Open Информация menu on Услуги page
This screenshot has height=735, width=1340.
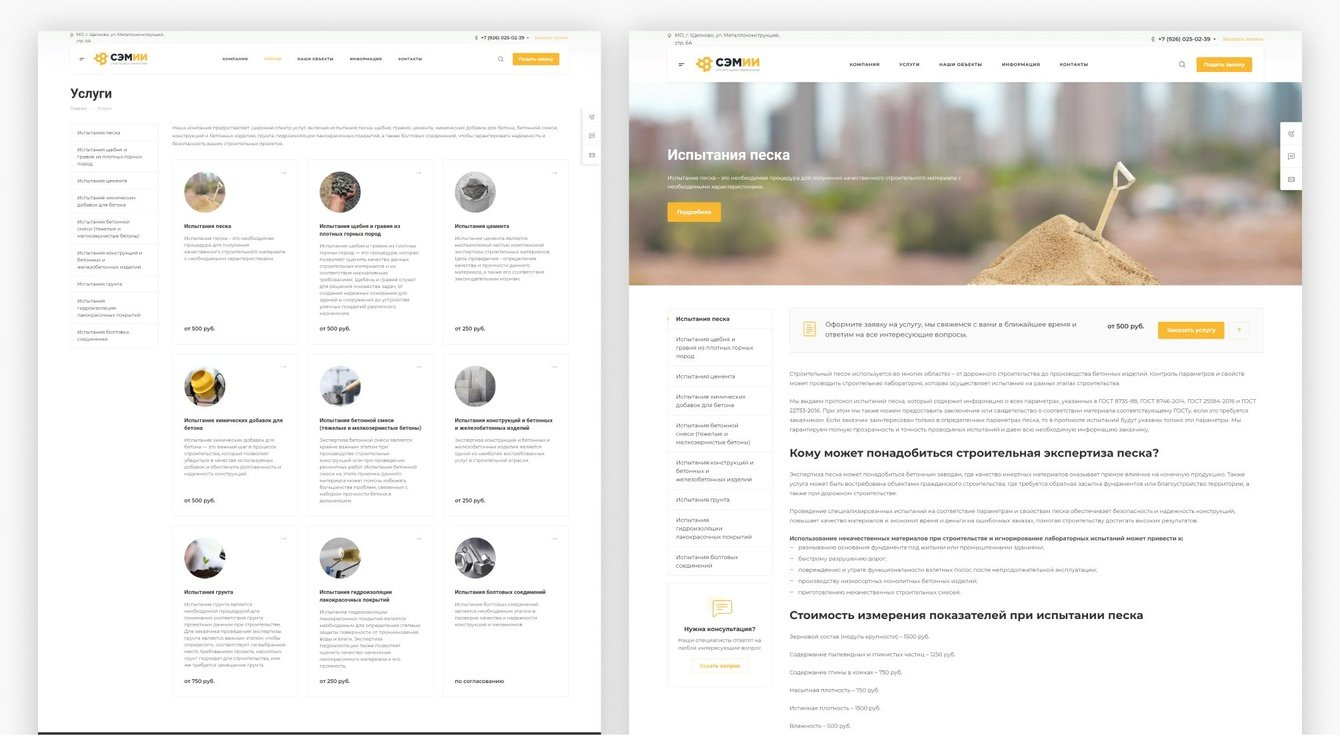(x=366, y=59)
